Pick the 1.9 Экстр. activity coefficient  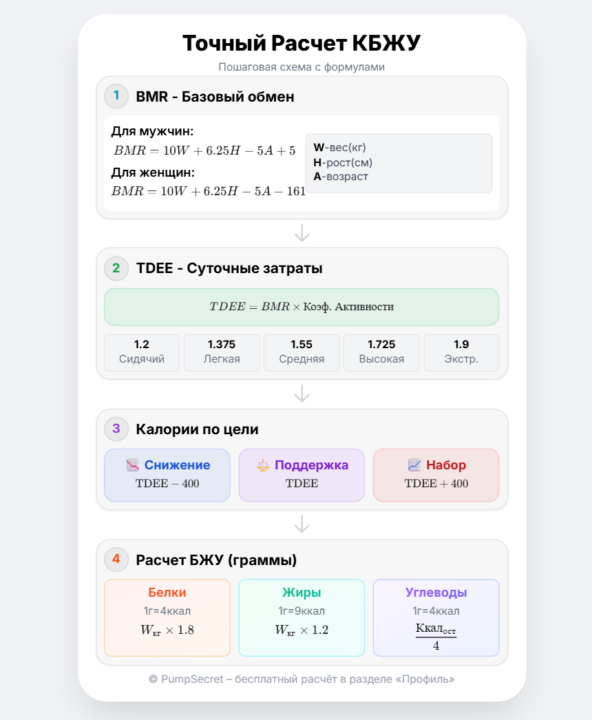coord(462,352)
